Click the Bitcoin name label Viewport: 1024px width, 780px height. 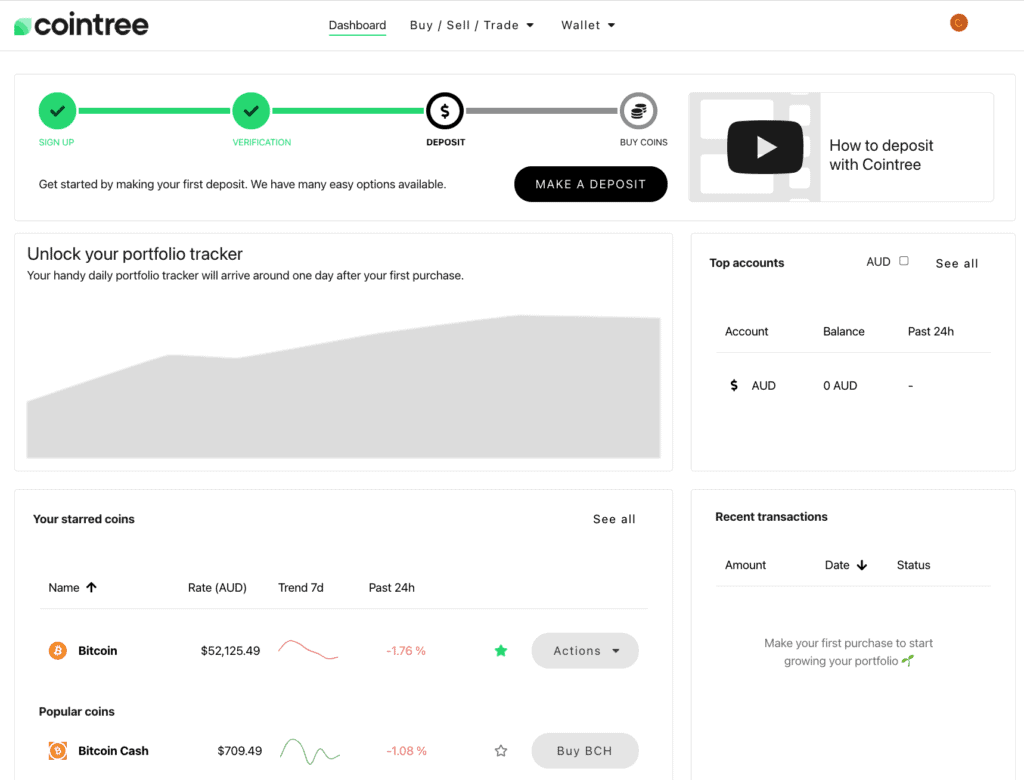[97, 651]
